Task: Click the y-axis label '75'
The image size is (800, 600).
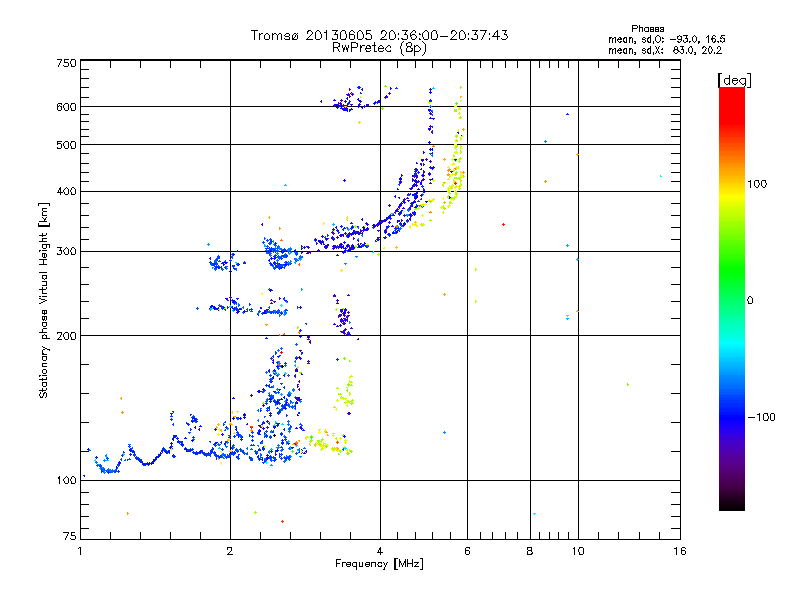Action: [69, 536]
